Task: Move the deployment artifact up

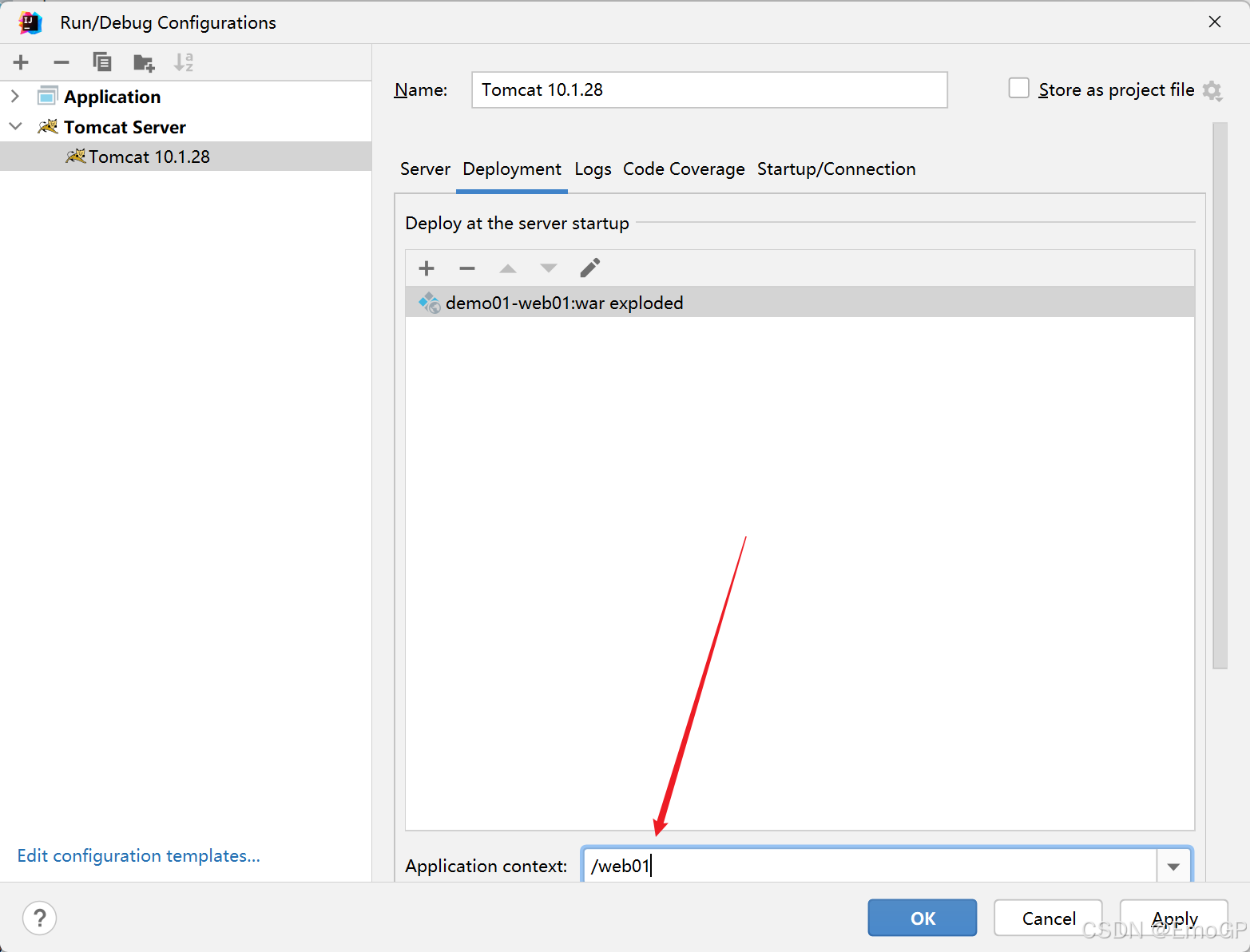Action: tap(508, 268)
